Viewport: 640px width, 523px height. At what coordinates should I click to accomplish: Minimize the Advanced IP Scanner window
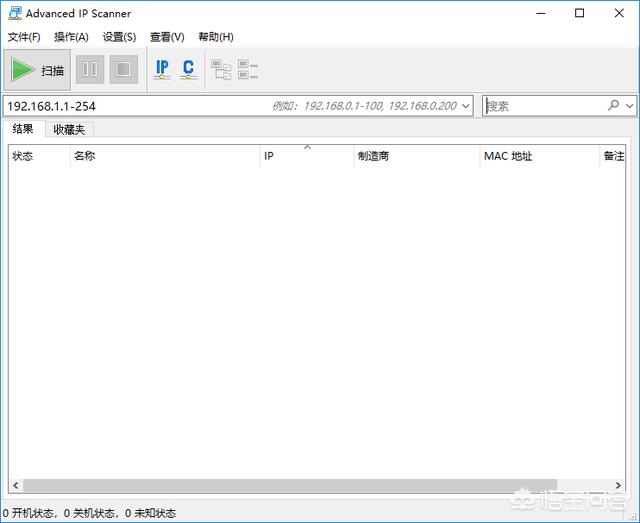541,13
